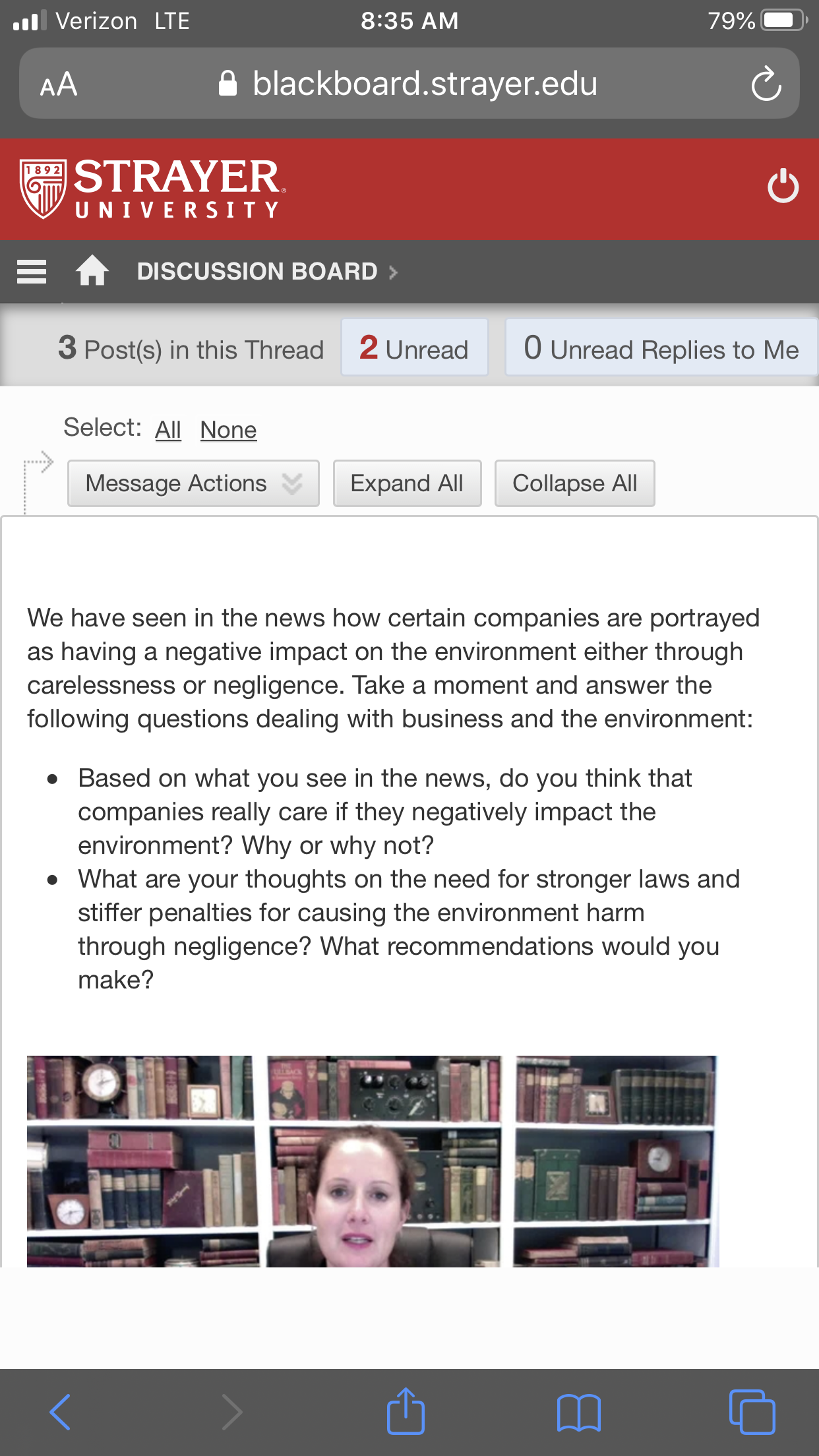Reload the page in Safari
The height and width of the screenshot is (1456, 819).
[x=766, y=84]
